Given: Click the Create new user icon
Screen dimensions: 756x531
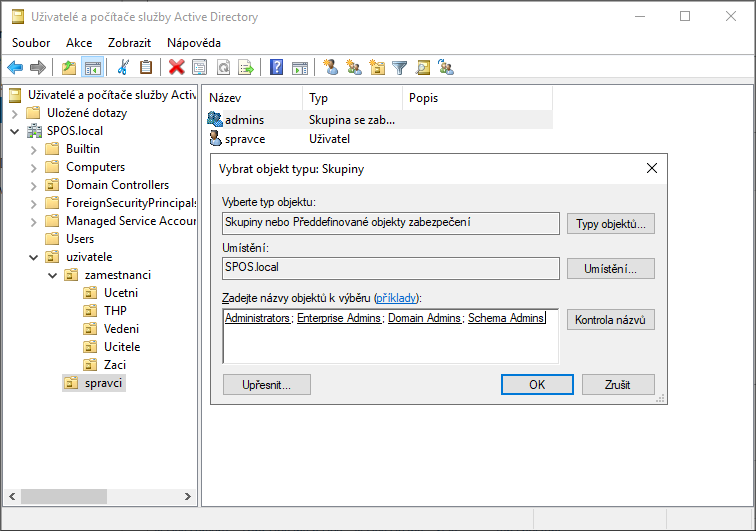Looking at the screenshot, I should (x=329, y=68).
